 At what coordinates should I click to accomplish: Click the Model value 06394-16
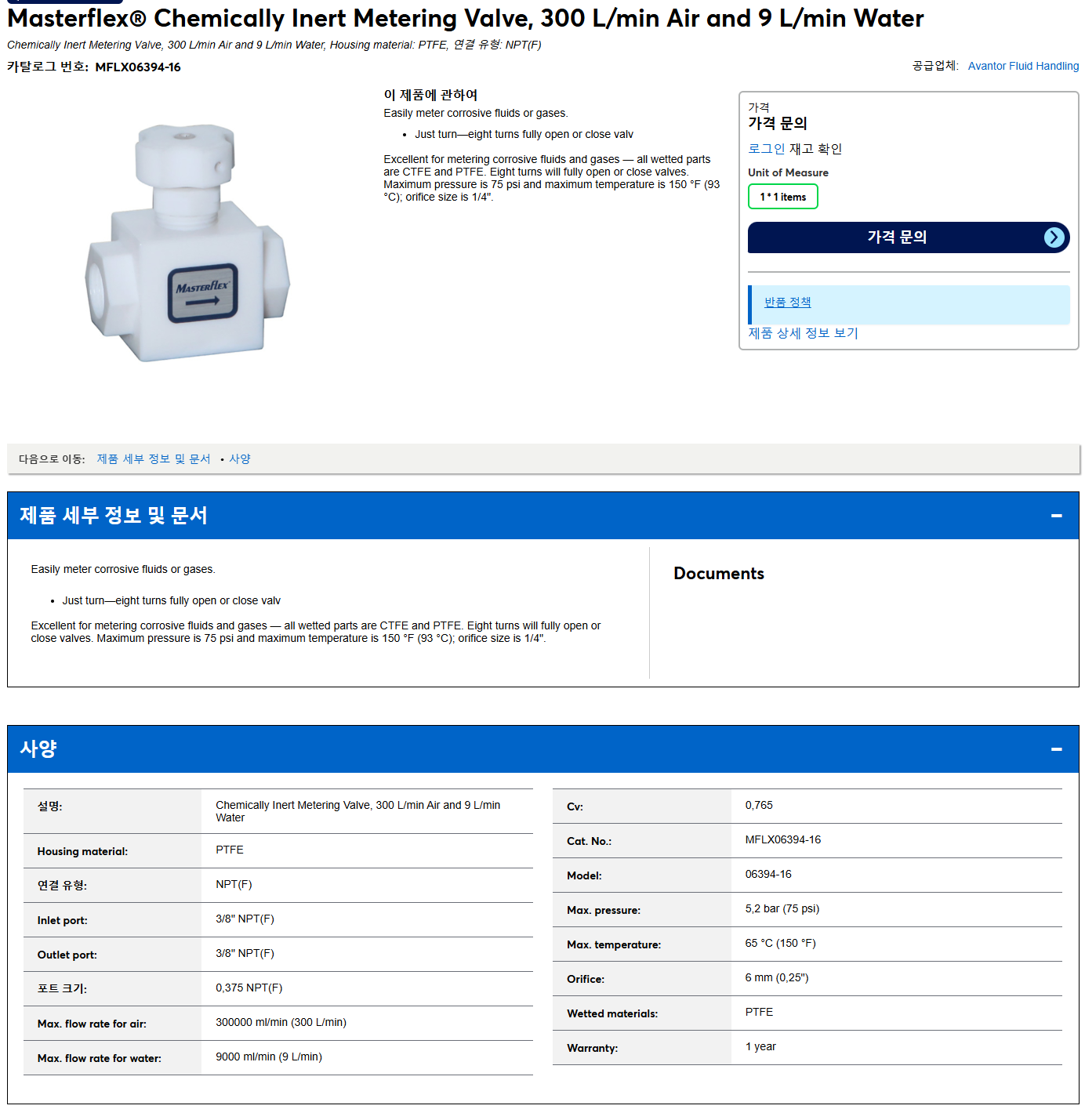pyautogui.click(x=768, y=874)
